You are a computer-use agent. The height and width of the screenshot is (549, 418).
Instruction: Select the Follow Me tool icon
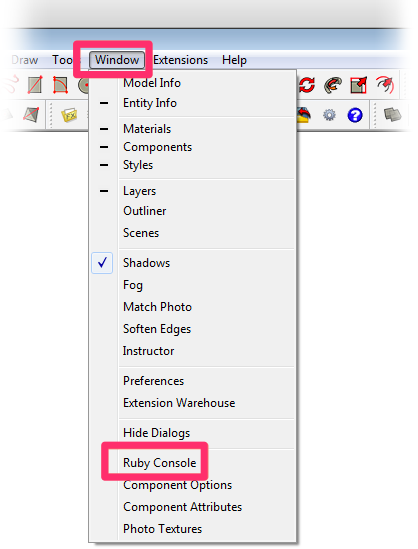pos(333,85)
